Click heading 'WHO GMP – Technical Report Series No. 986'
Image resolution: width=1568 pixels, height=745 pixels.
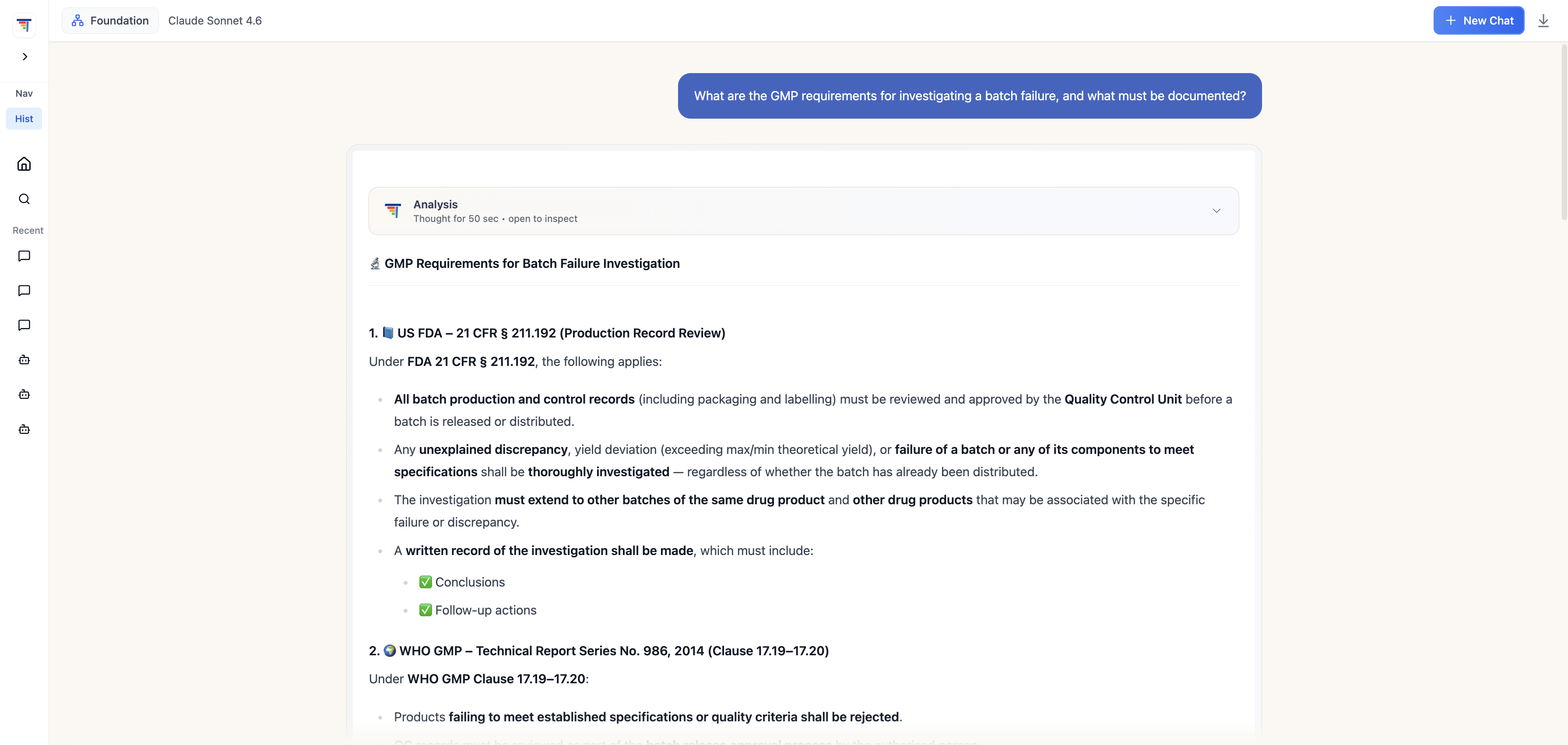coord(614,650)
